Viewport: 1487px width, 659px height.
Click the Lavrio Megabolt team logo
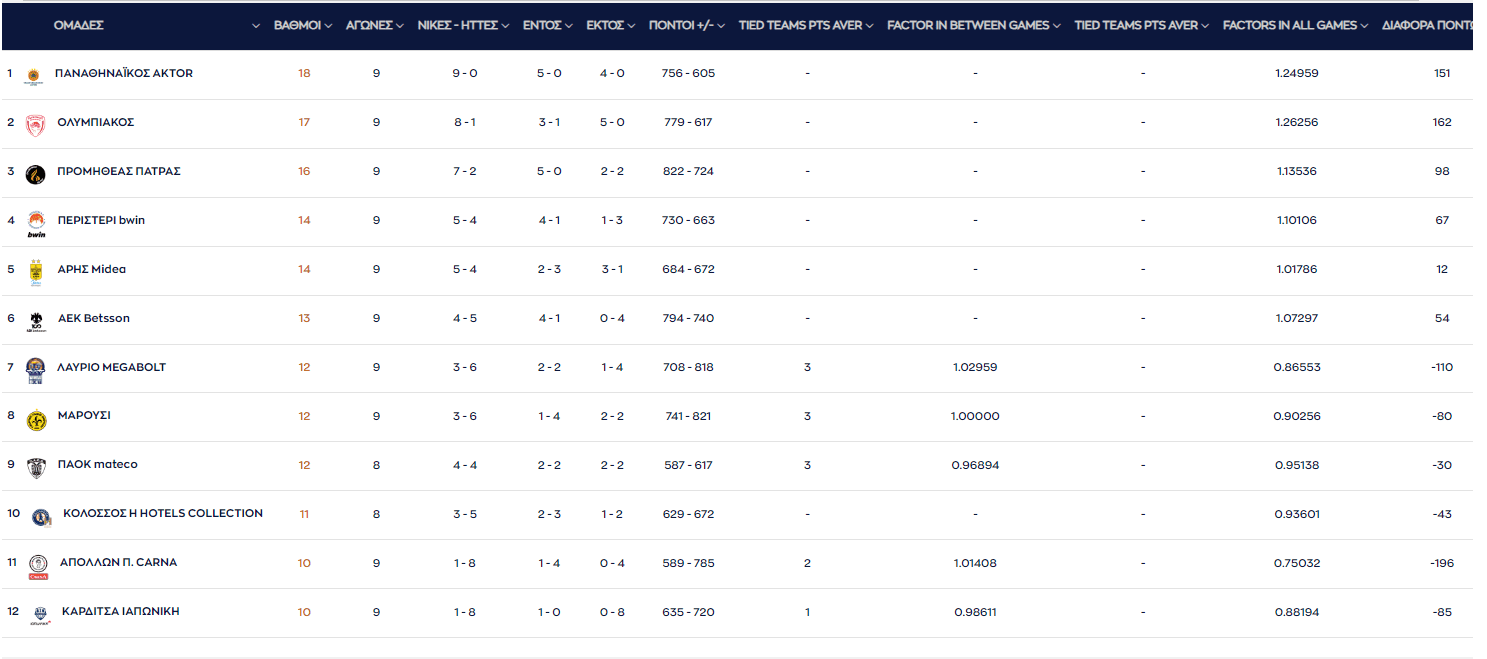36,370
